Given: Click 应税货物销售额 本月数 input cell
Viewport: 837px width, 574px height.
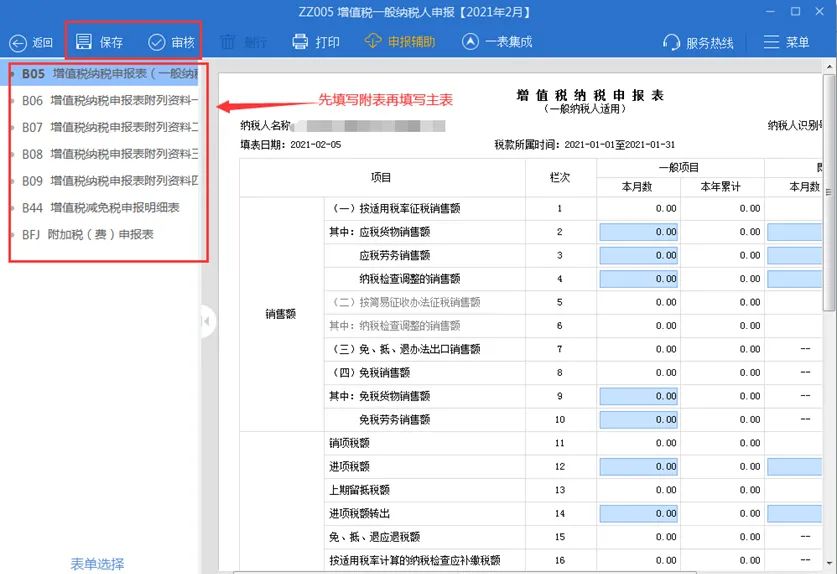Looking at the screenshot, I should tap(638, 232).
